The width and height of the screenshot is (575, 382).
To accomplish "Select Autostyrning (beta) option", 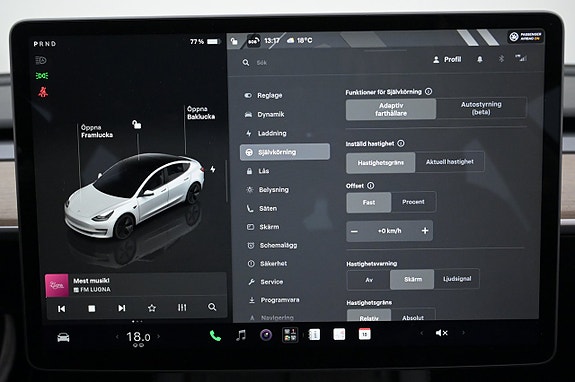I will pyautogui.click(x=481, y=108).
